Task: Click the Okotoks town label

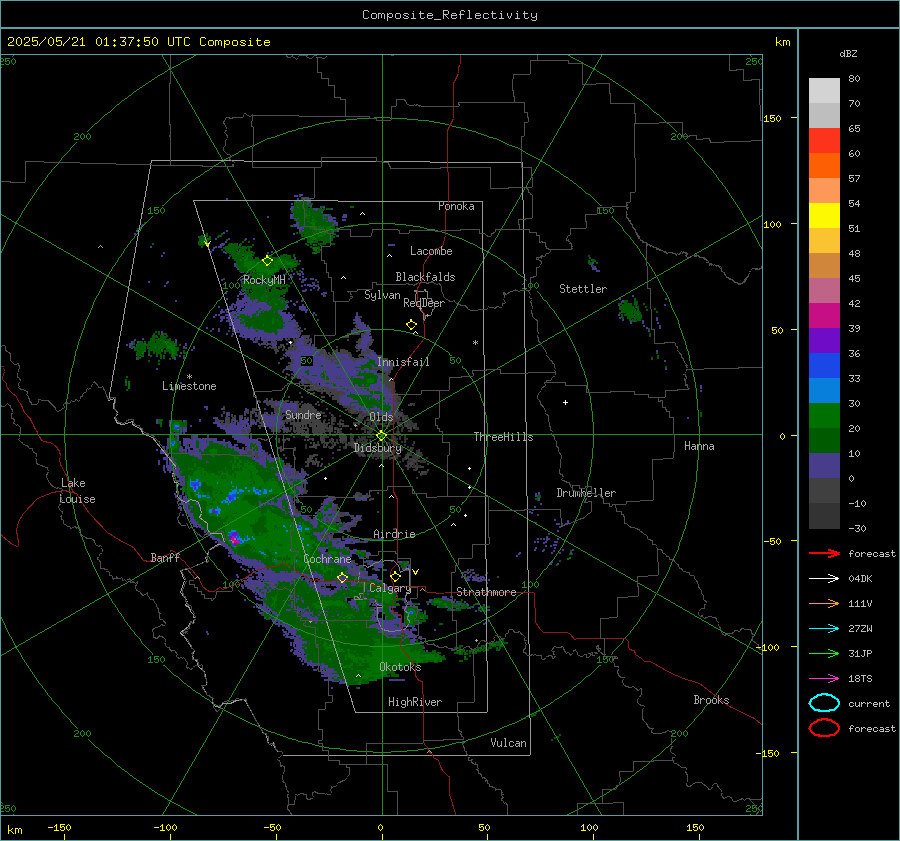Action: (x=400, y=667)
